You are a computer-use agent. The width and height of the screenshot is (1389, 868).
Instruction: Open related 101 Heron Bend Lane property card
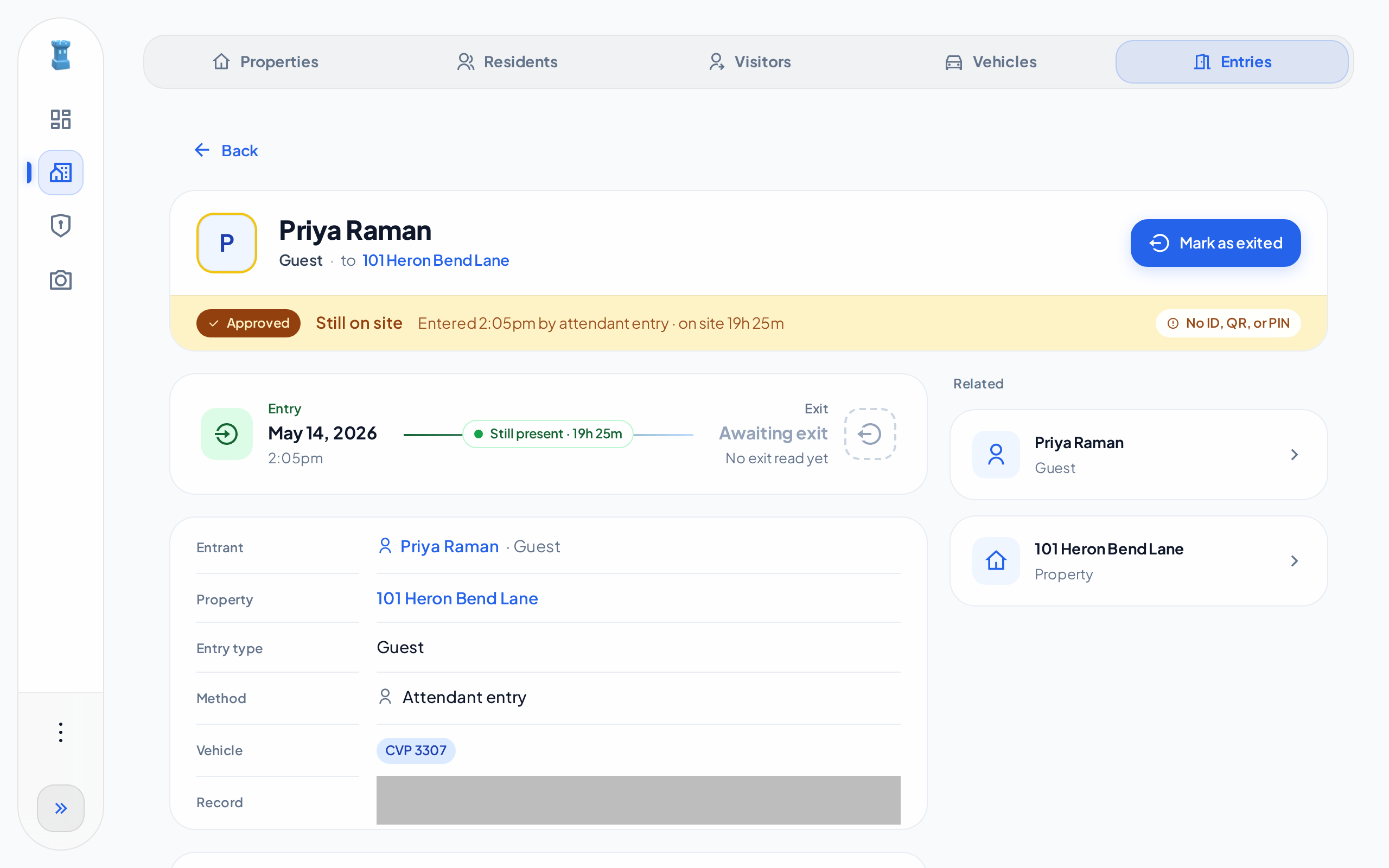1139,561
